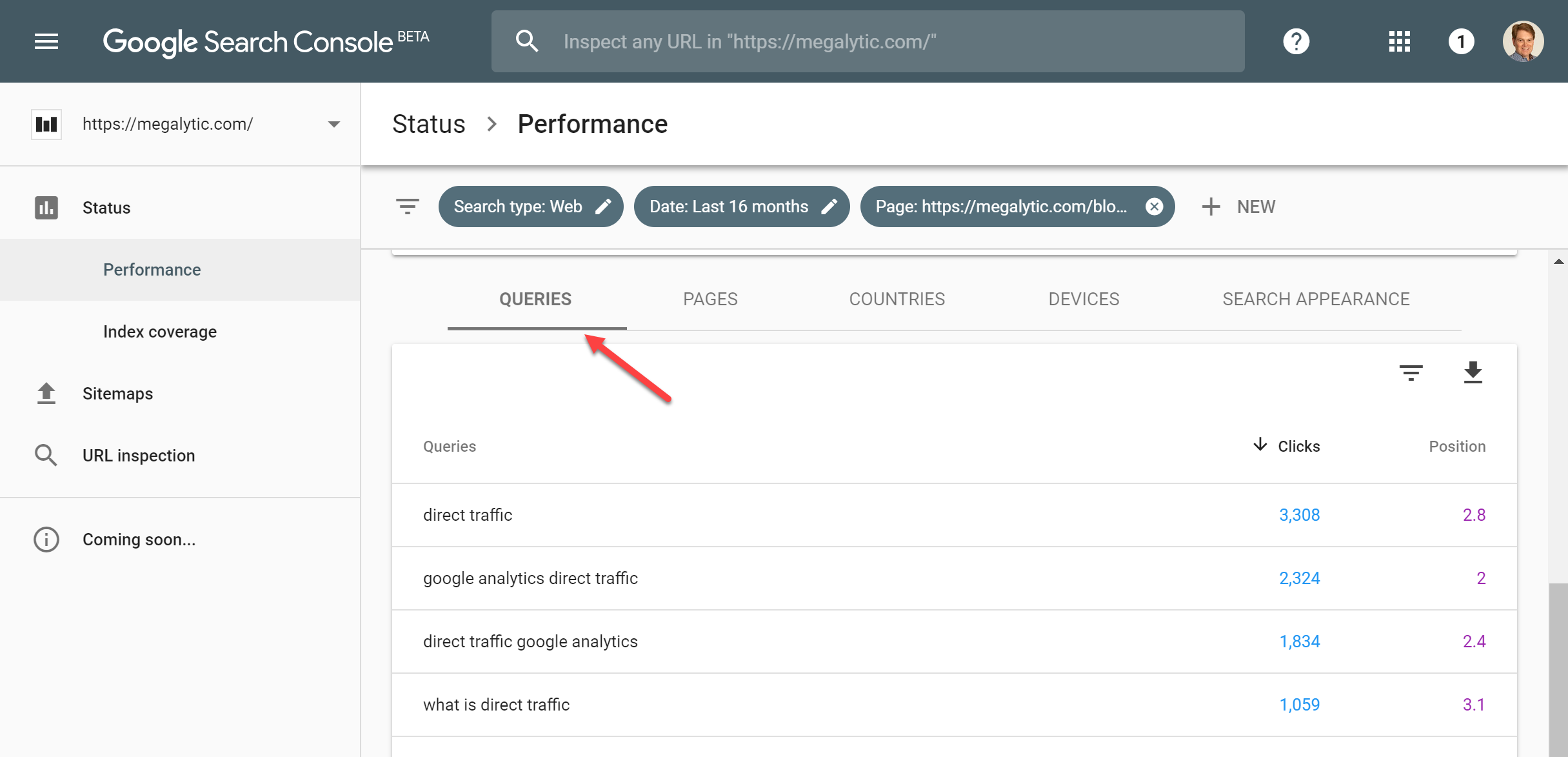
Task: Click the user profile avatar
Action: [x=1523, y=42]
